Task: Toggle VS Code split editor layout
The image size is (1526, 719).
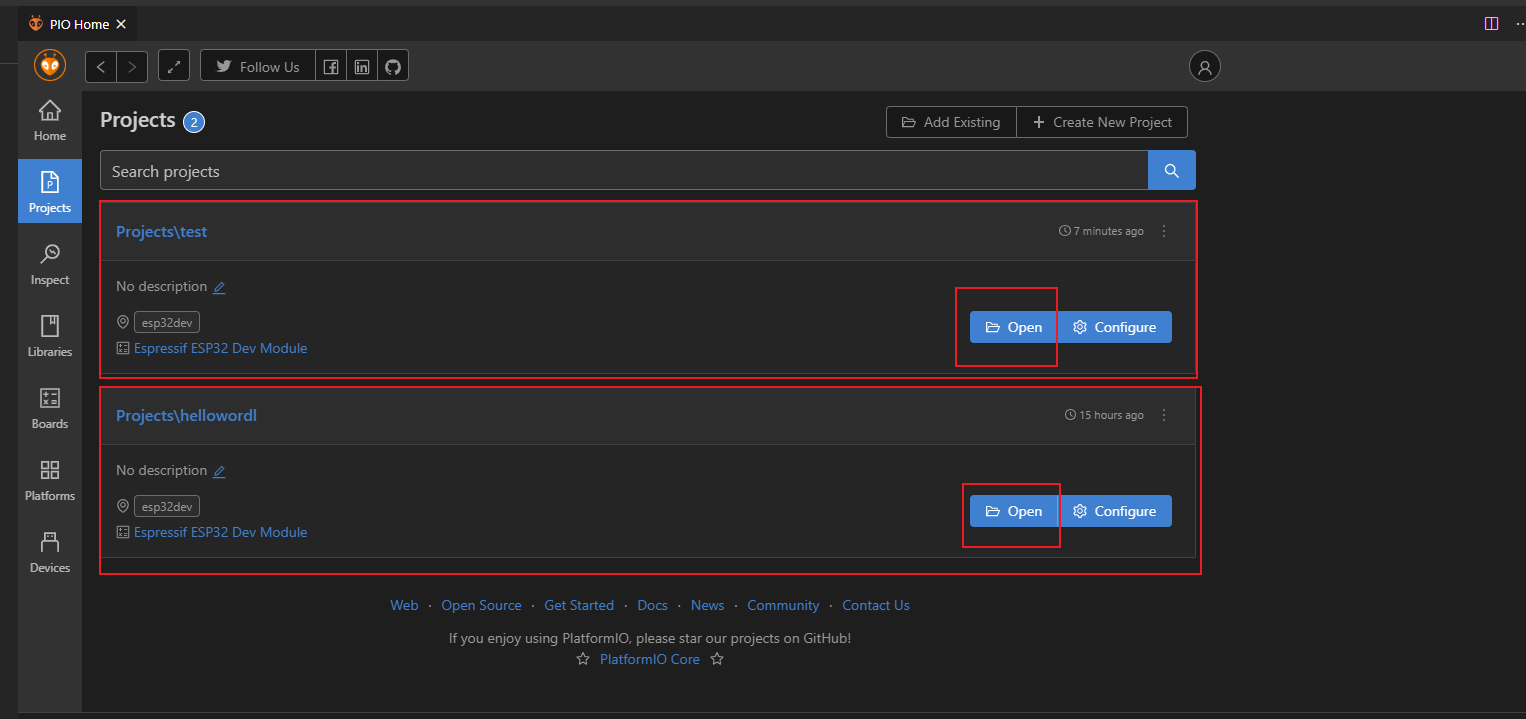Action: point(1491,24)
